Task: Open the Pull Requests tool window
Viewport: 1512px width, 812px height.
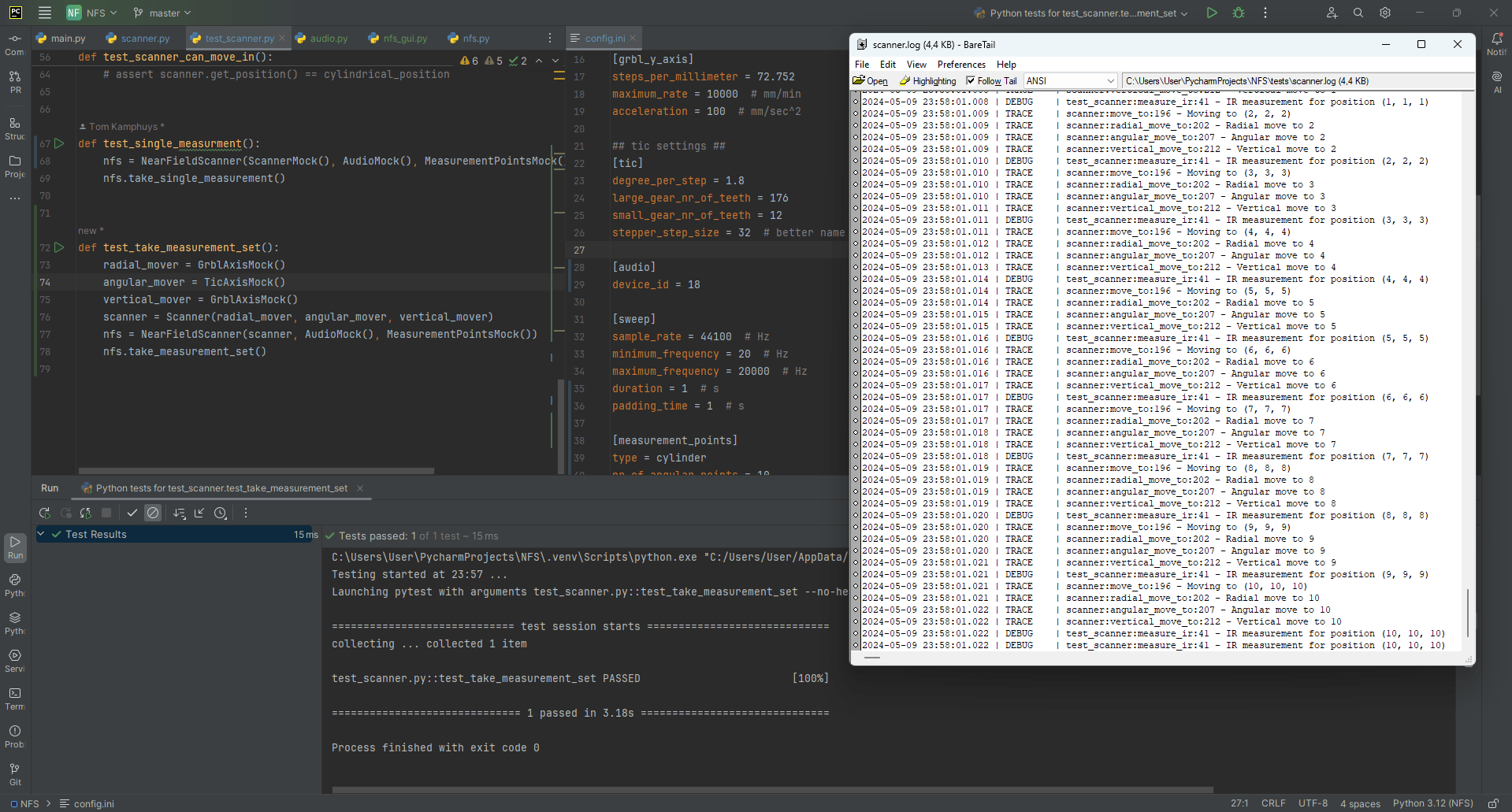Action: [x=15, y=82]
